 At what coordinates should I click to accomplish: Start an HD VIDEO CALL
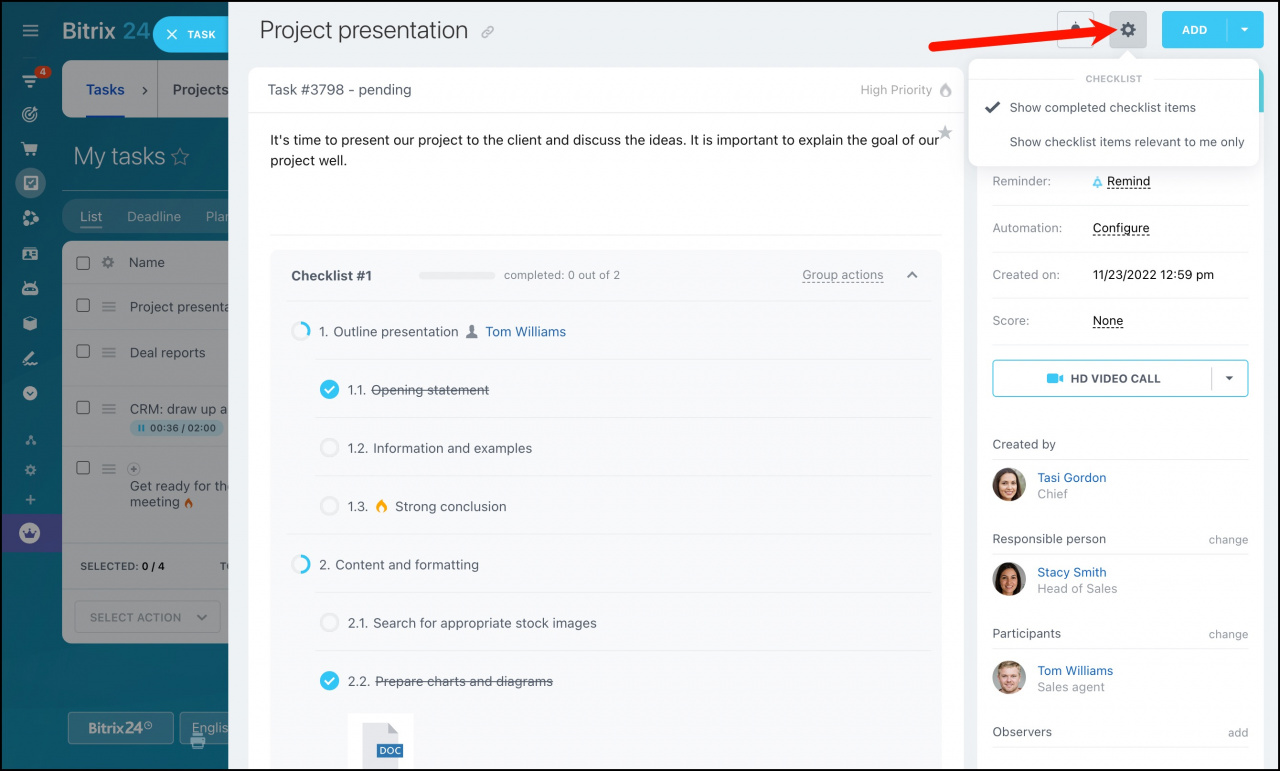click(x=1102, y=379)
